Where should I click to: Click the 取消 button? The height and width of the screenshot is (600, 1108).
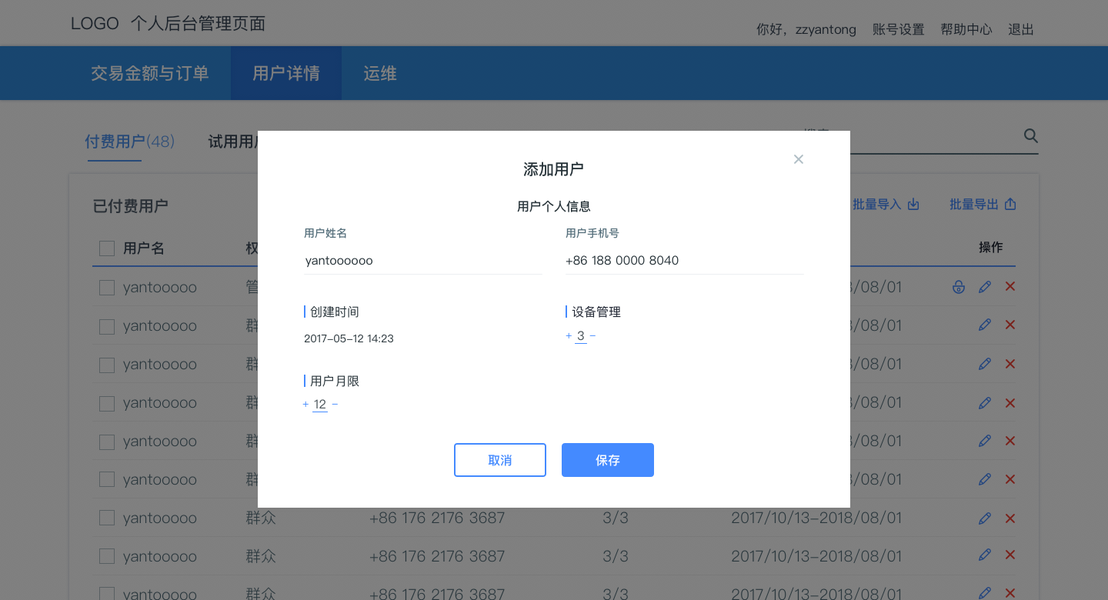click(500, 460)
